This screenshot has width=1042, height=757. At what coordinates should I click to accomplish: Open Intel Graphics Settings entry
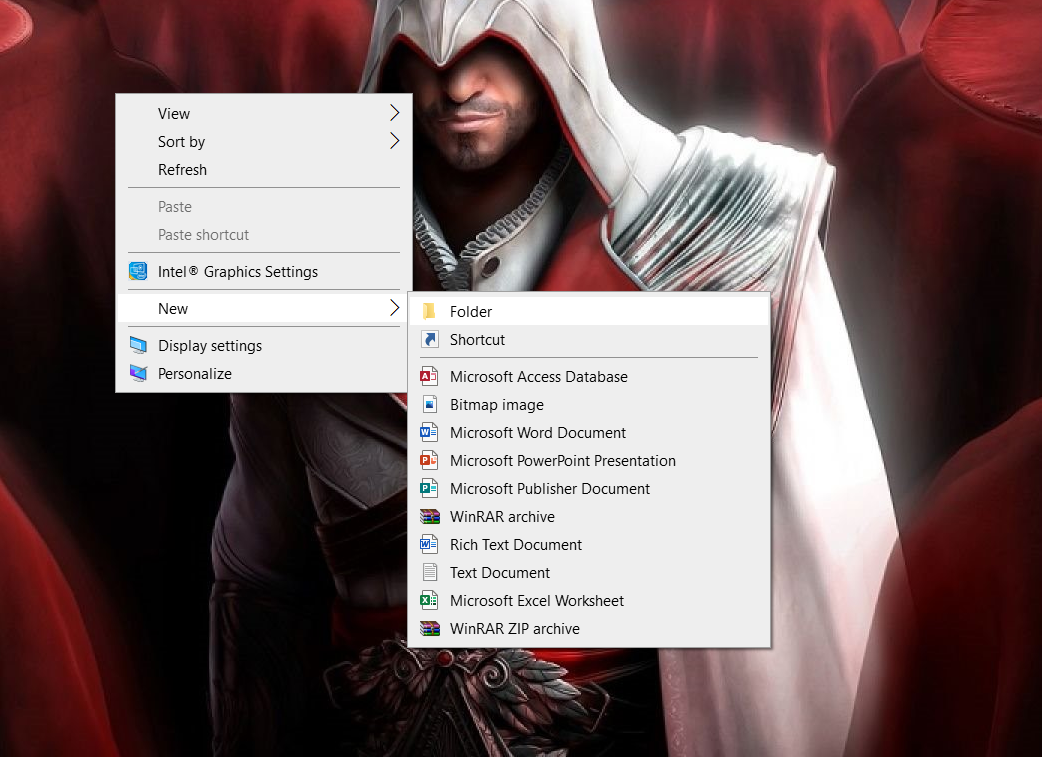(x=264, y=272)
